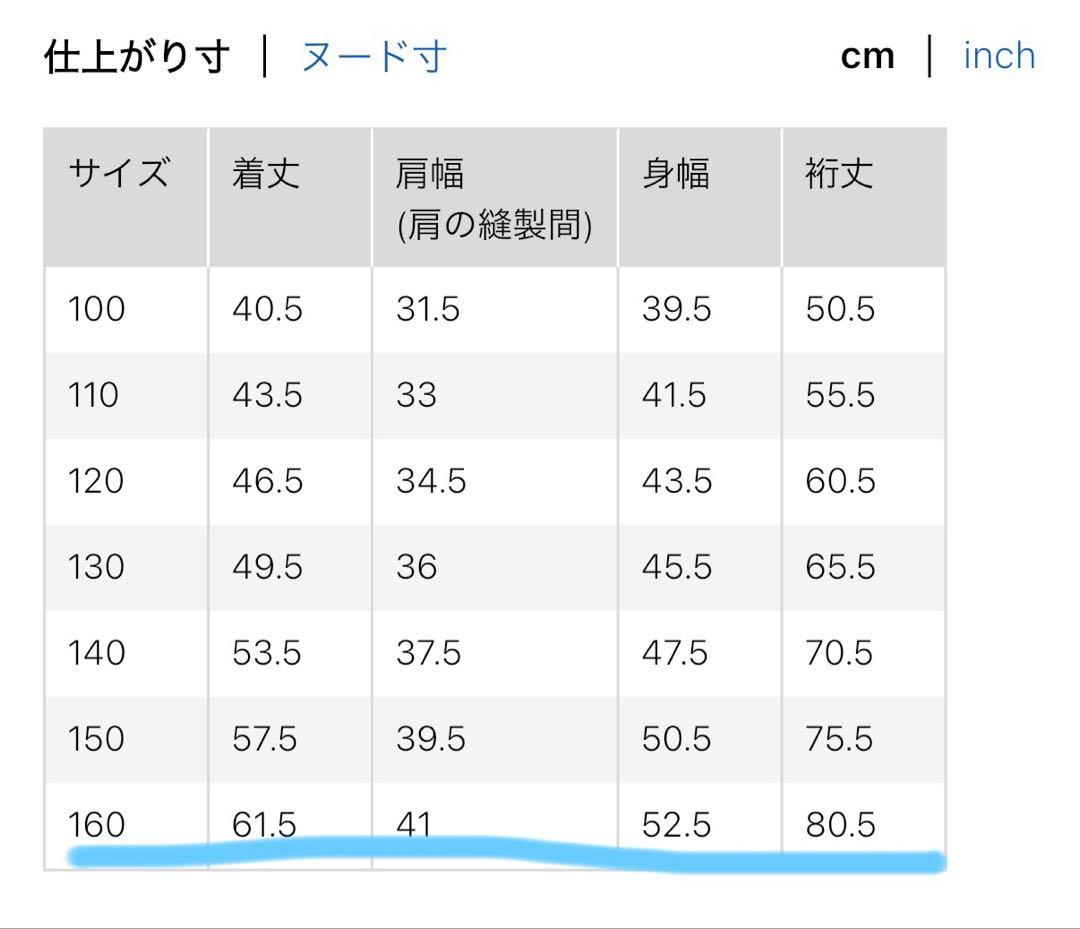The image size is (1080, 929).
Task: Click the 身幅 column header
Action: tap(675, 175)
